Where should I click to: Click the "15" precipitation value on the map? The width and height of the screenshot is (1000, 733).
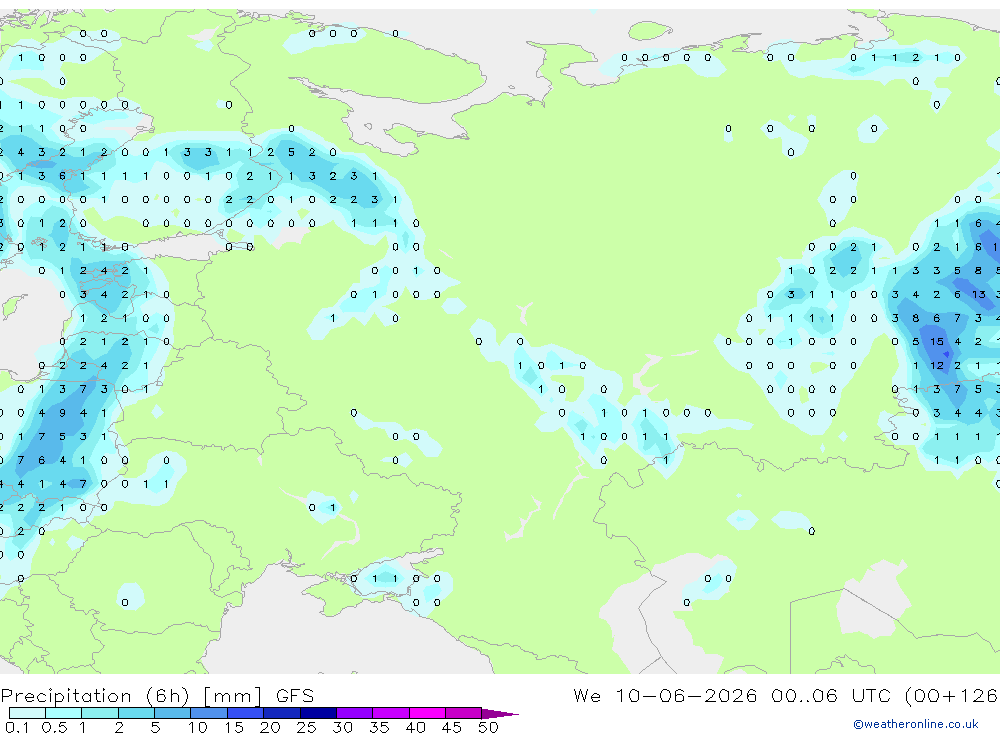936,342
